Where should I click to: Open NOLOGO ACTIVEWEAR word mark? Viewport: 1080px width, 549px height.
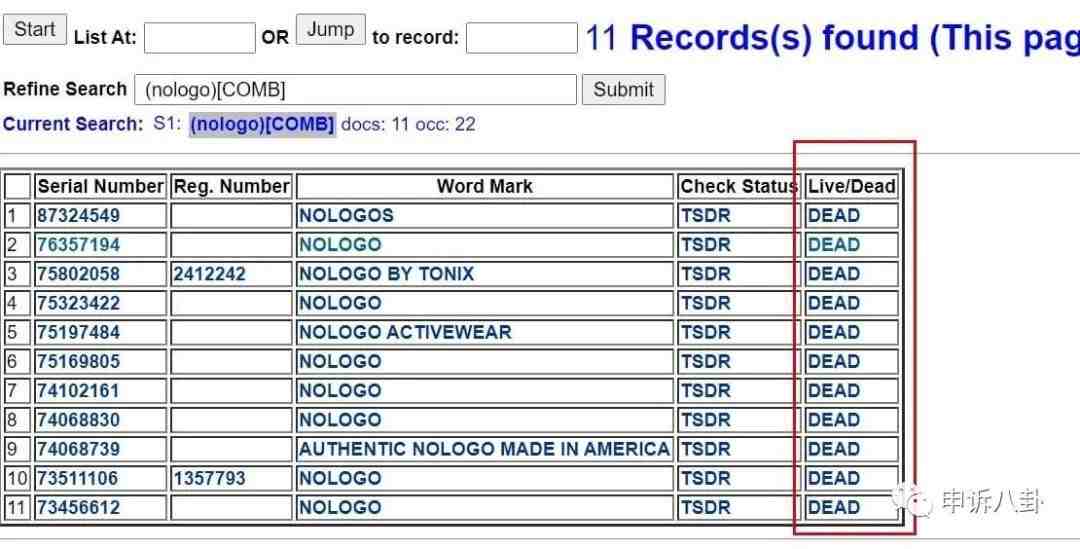(405, 333)
